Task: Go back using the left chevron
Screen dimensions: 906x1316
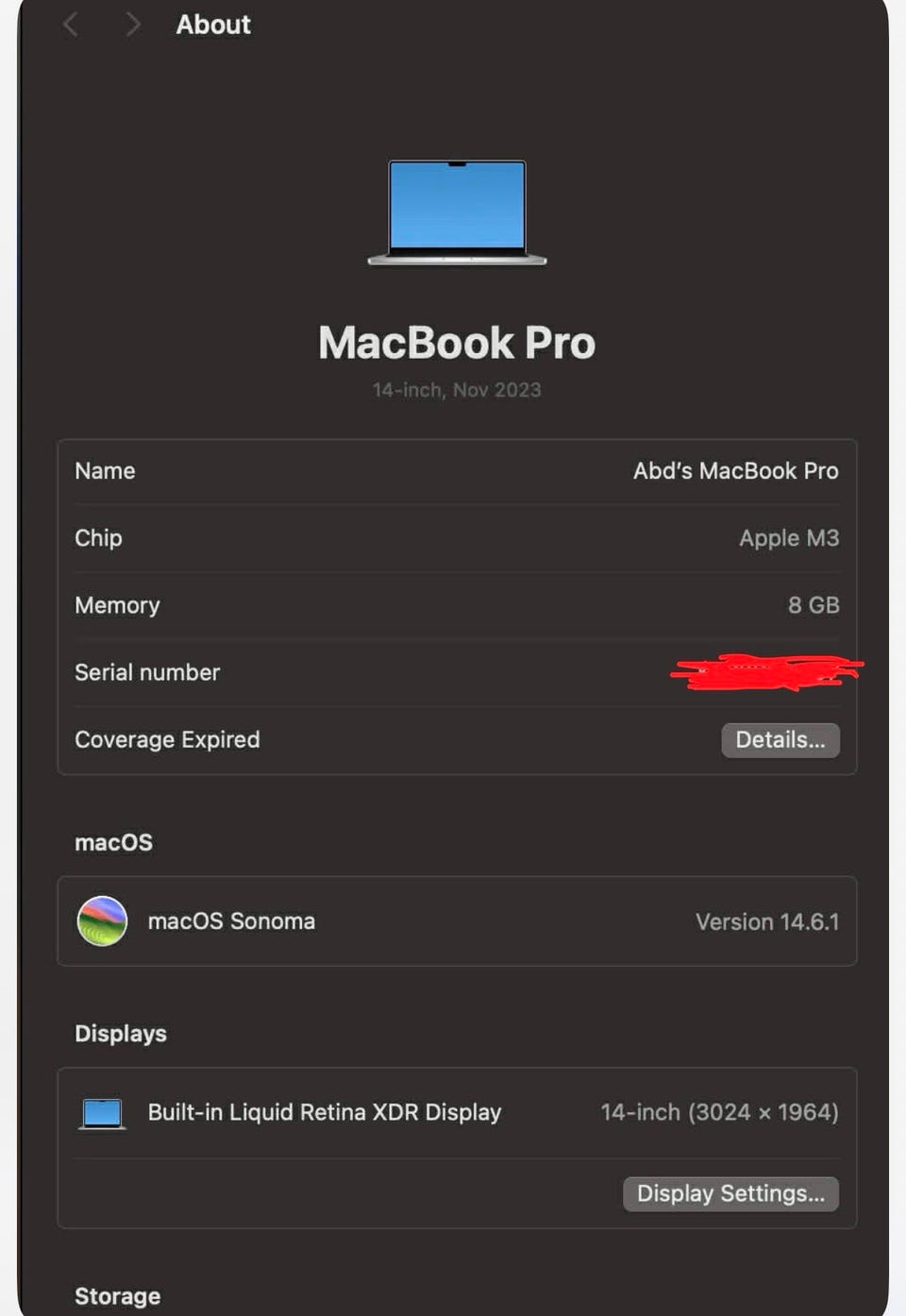Action: [x=71, y=24]
